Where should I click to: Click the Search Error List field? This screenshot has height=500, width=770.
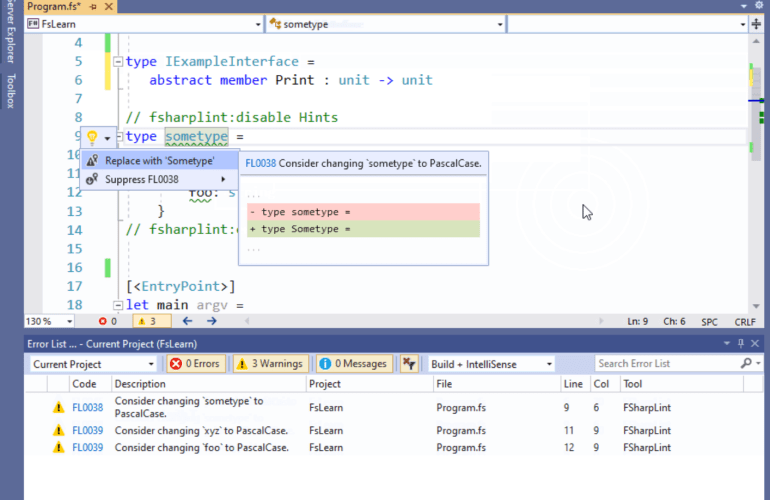point(665,364)
